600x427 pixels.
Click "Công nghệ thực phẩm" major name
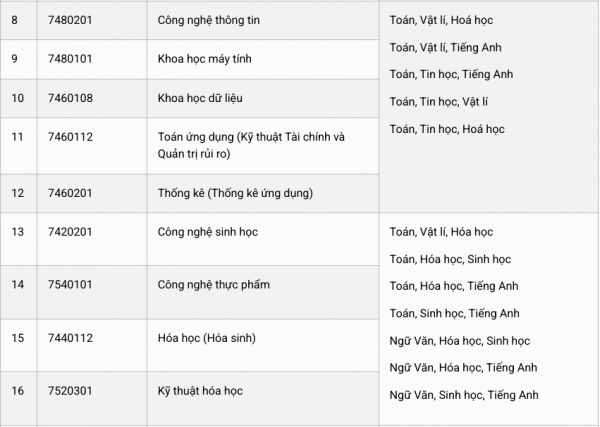point(213,284)
